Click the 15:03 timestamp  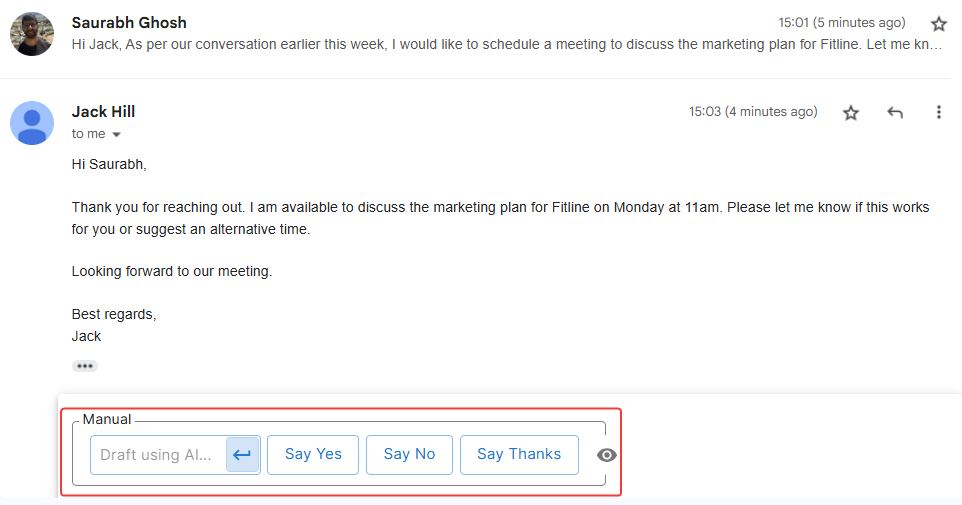pos(752,112)
